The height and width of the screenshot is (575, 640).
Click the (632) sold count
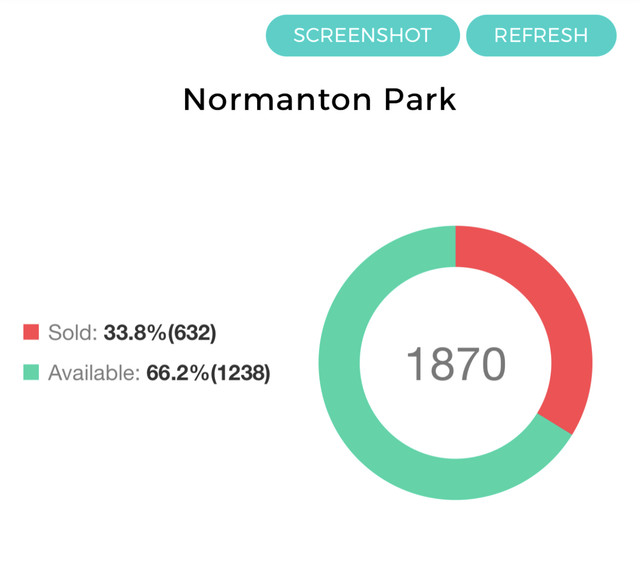[x=193, y=332]
